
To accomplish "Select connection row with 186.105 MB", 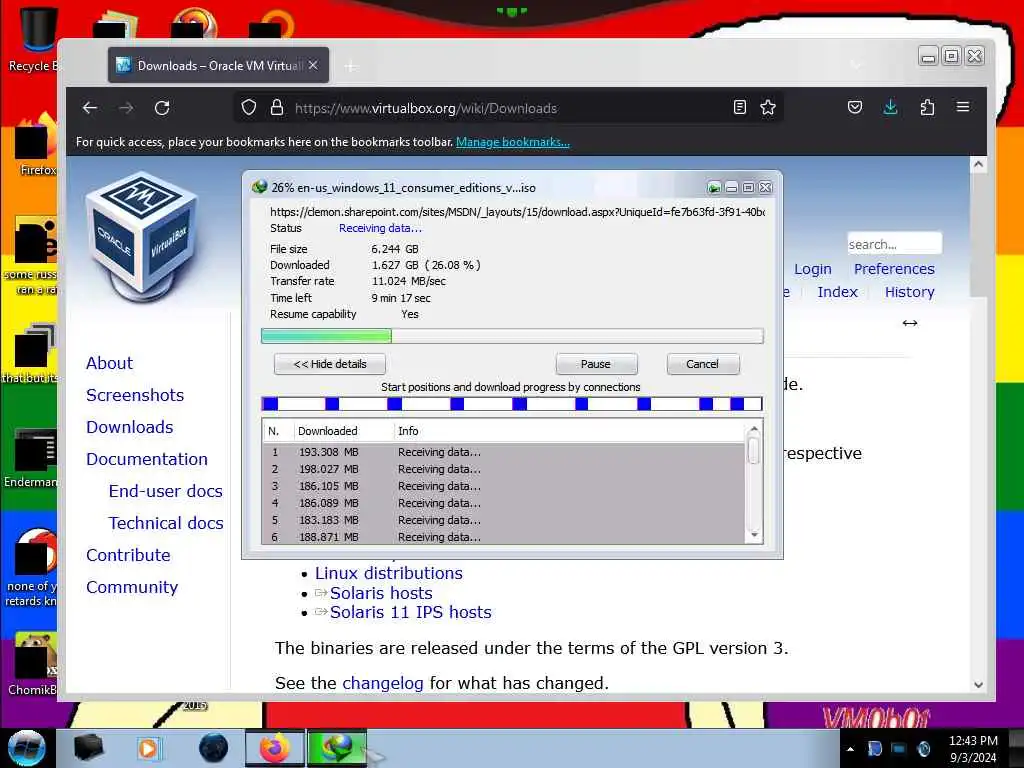I will click(504, 486).
